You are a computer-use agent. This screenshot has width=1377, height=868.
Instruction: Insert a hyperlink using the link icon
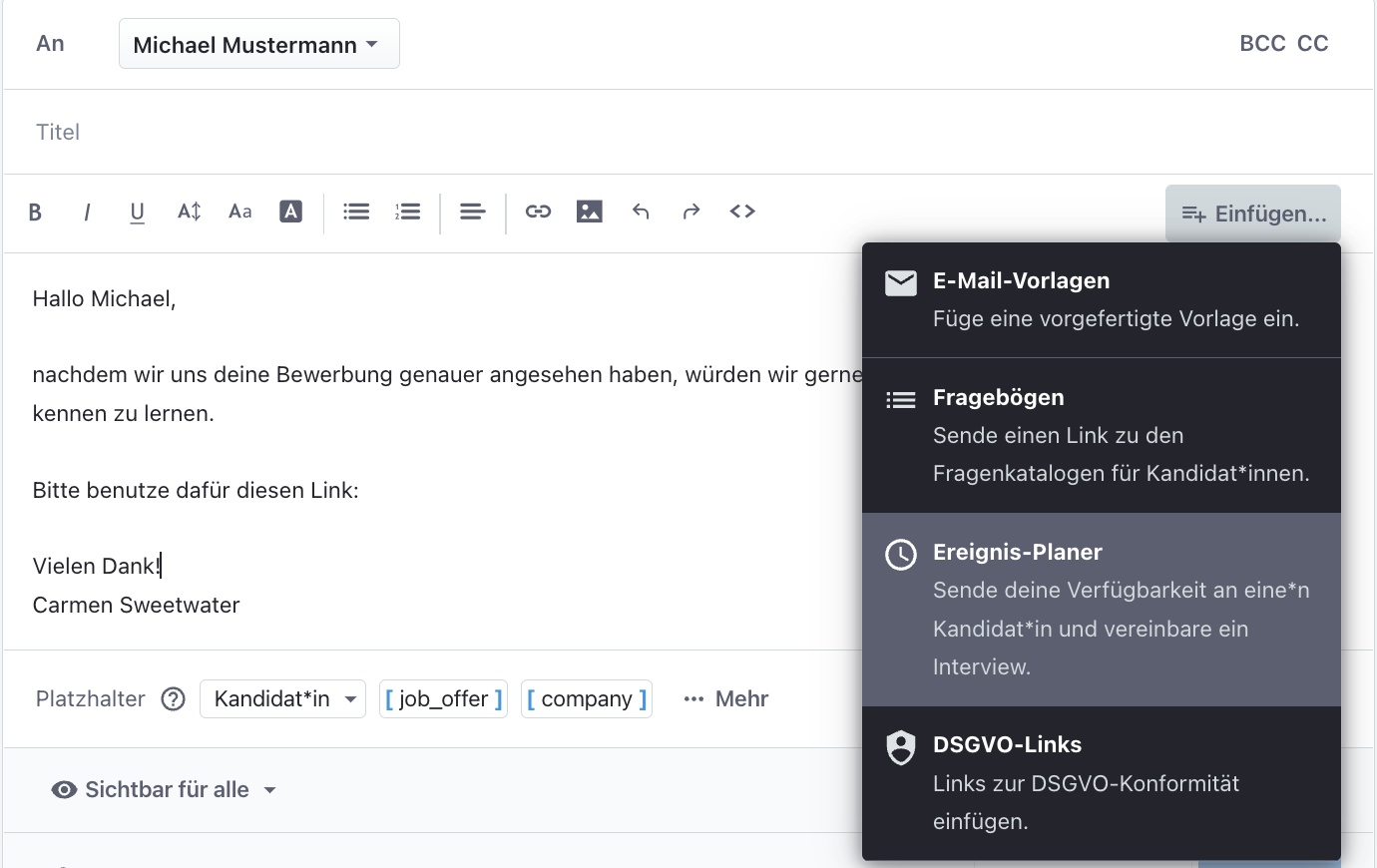538,212
